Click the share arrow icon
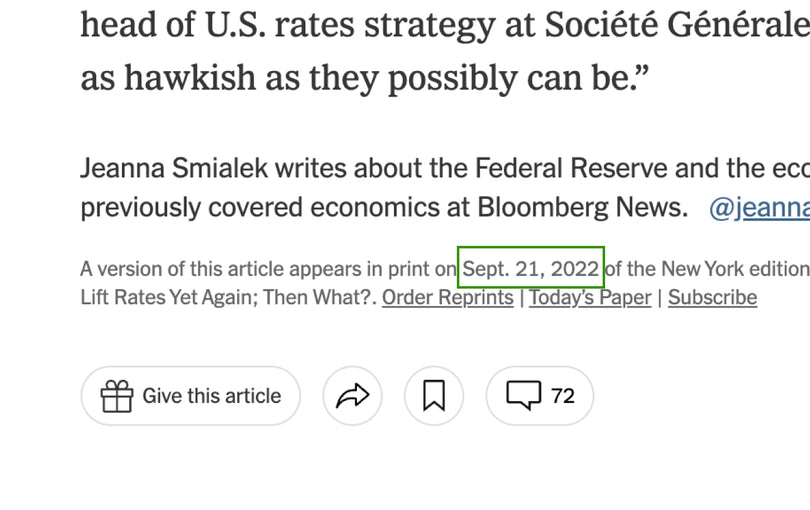 tap(352, 396)
